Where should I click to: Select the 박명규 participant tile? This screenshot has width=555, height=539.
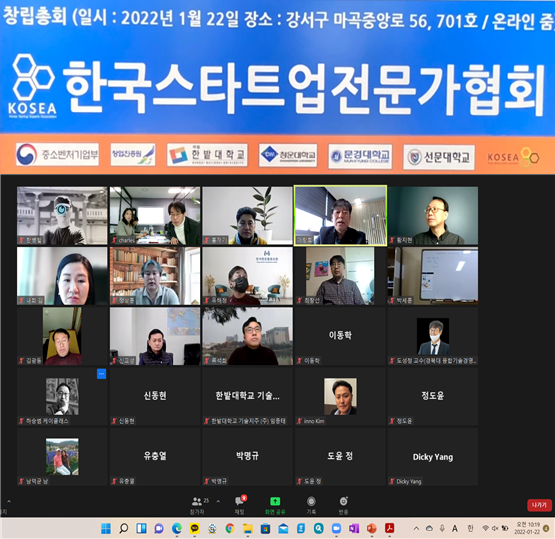[248, 456]
